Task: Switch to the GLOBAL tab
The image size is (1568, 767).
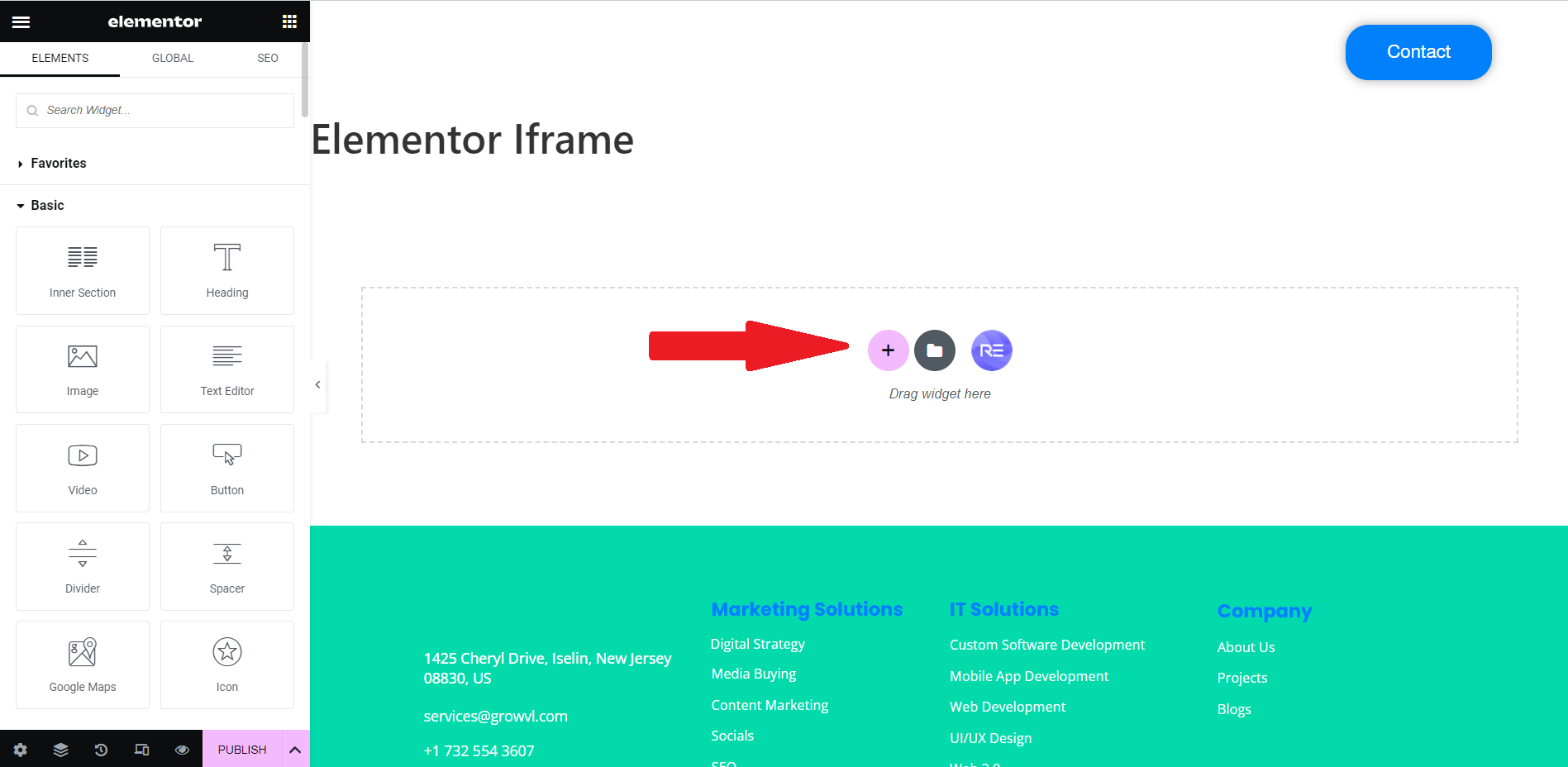Action: (172, 58)
